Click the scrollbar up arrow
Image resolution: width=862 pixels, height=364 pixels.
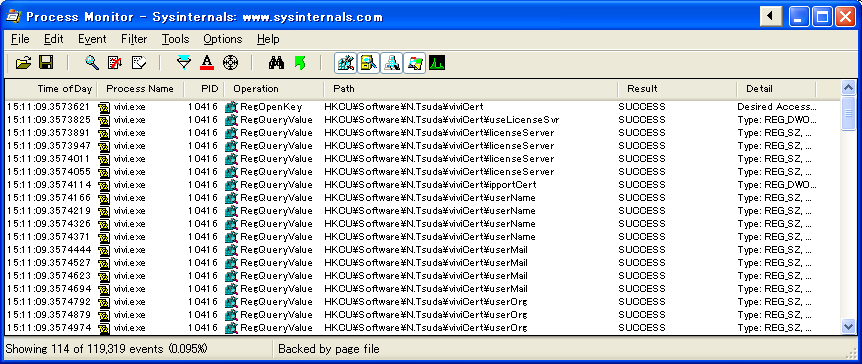pyautogui.click(x=848, y=87)
